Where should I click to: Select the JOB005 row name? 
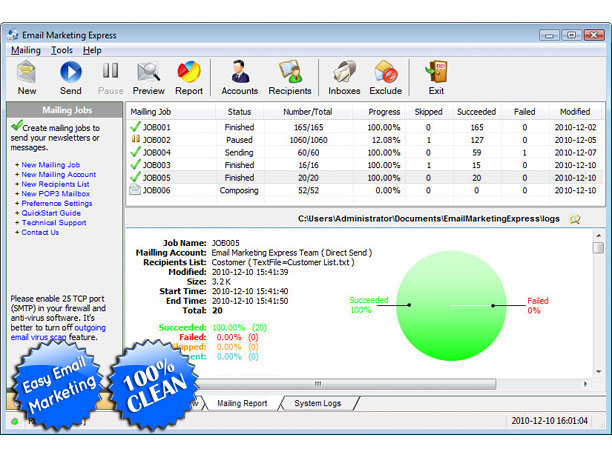coord(157,178)
